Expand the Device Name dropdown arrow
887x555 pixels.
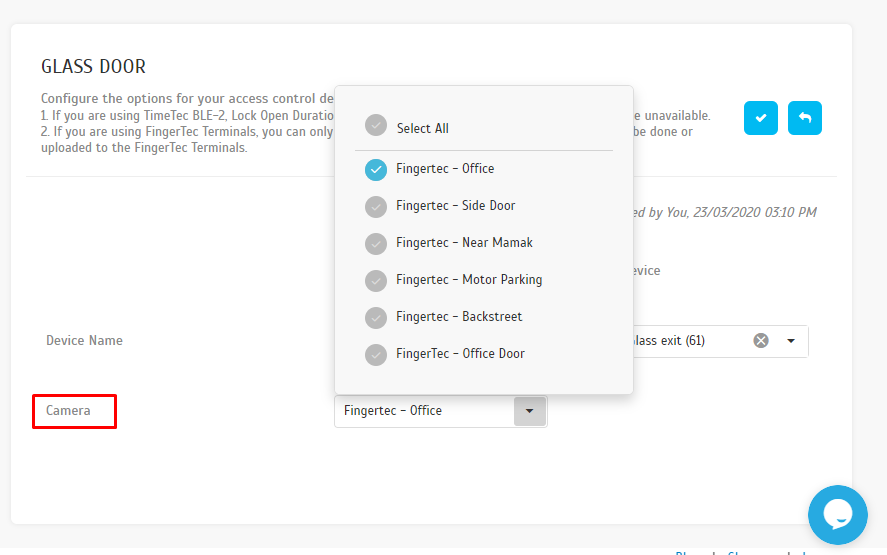point(791,341)
